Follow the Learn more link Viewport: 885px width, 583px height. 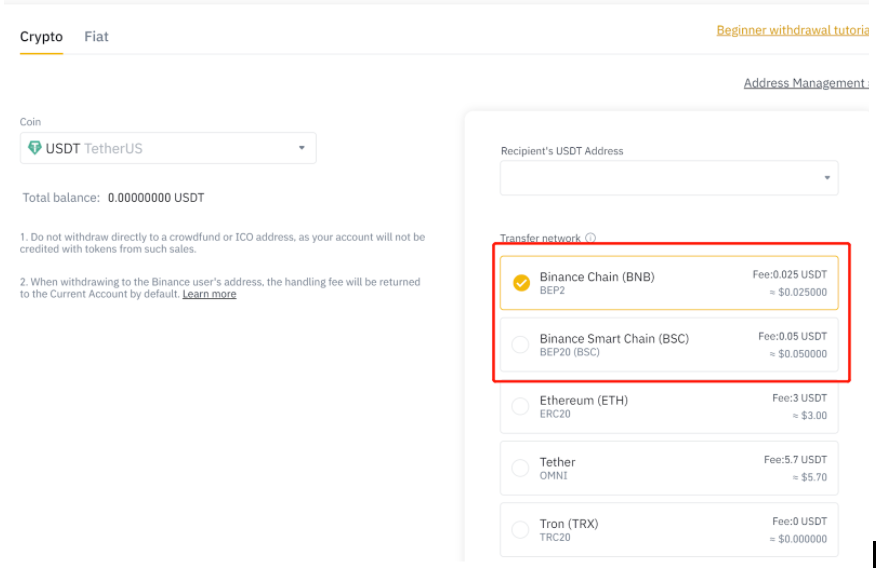[209, 294]
